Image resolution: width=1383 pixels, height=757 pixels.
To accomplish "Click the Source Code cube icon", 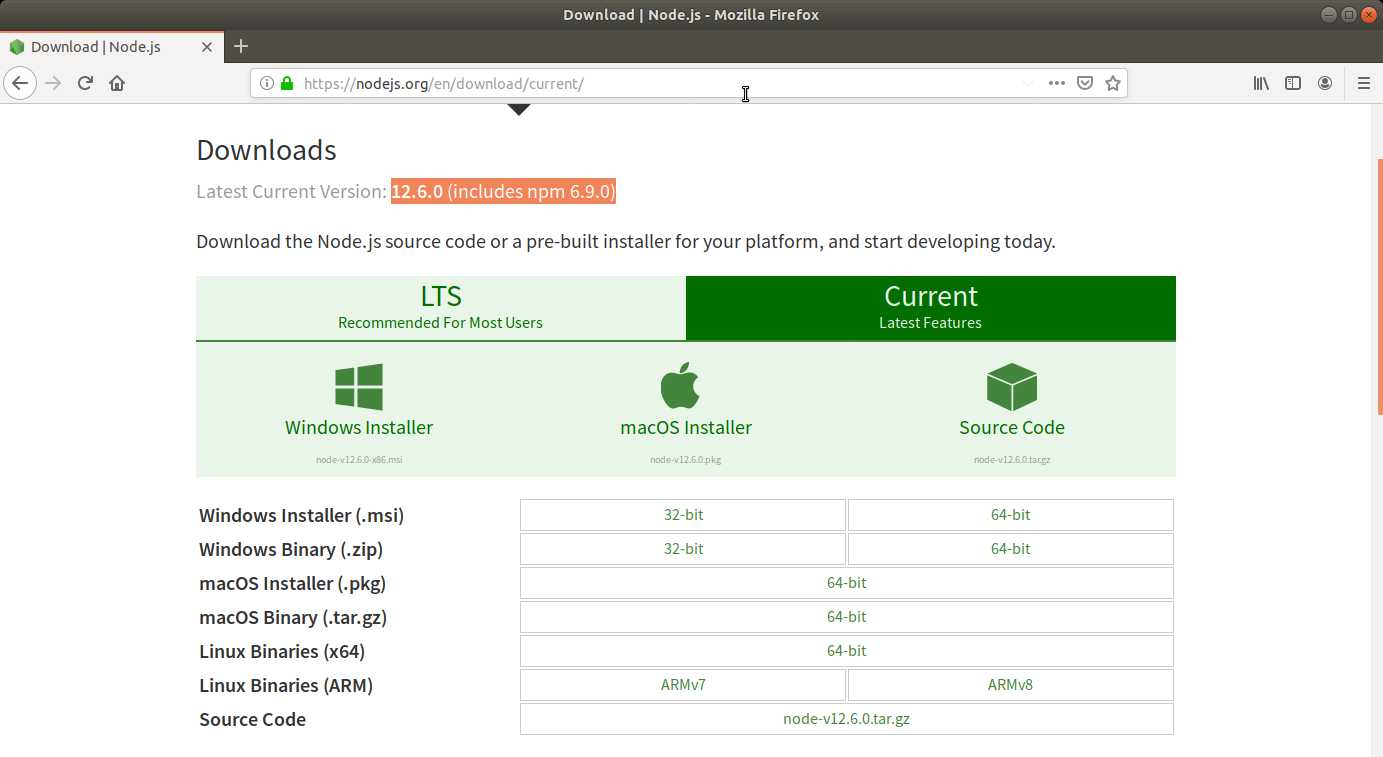I will [x=1012, y=387].
